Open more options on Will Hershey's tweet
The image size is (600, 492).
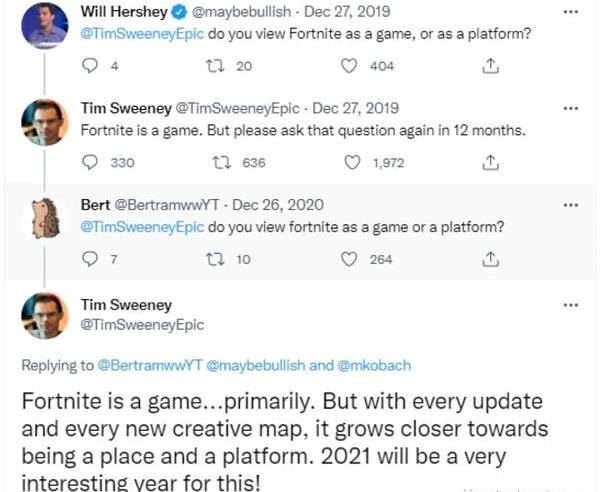coord(571,13)
